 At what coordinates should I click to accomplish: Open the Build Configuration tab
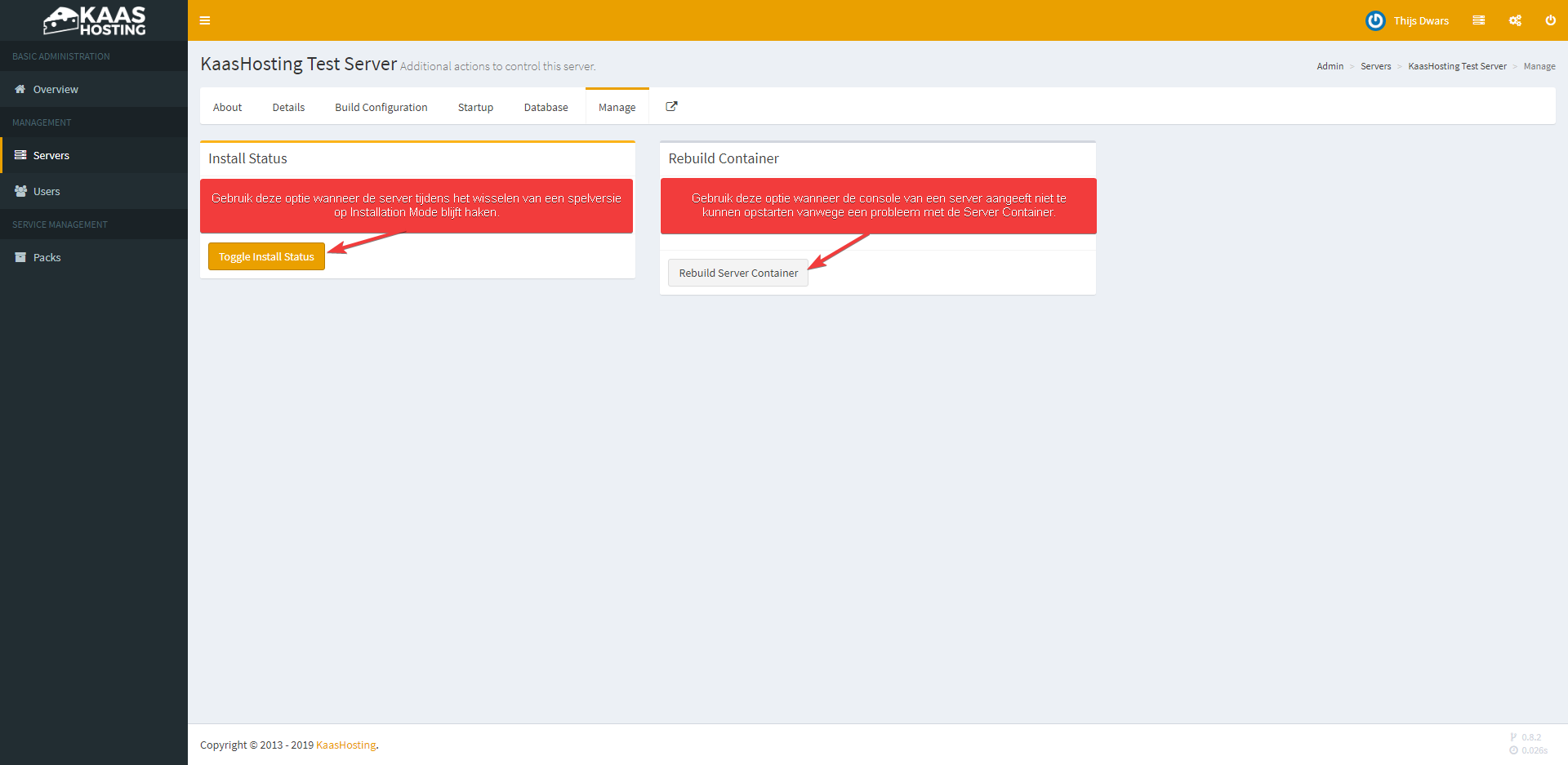point(381,108)
